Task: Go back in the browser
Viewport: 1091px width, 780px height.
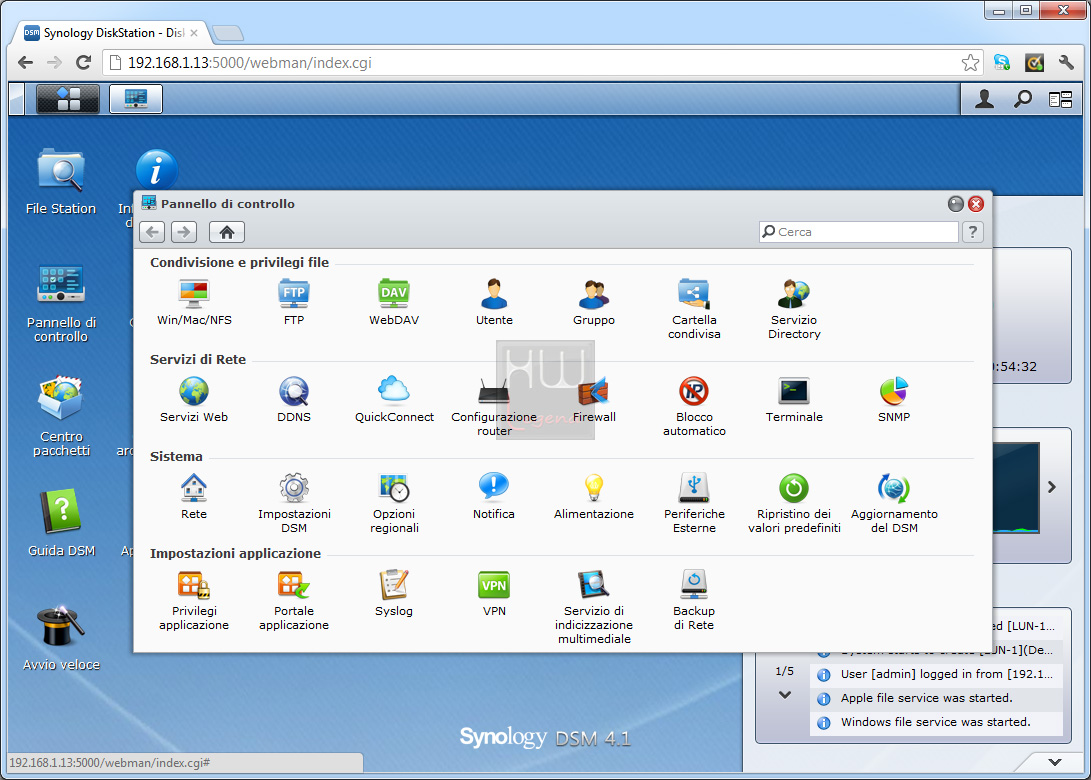Action: (x=26, y=63)
